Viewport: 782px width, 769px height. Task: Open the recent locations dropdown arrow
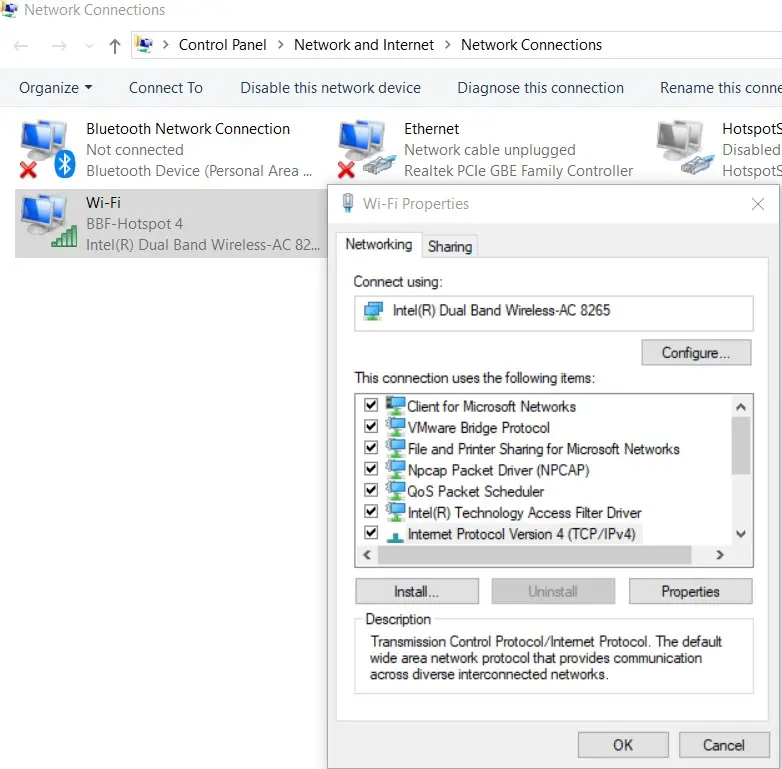tap(89, 46)
